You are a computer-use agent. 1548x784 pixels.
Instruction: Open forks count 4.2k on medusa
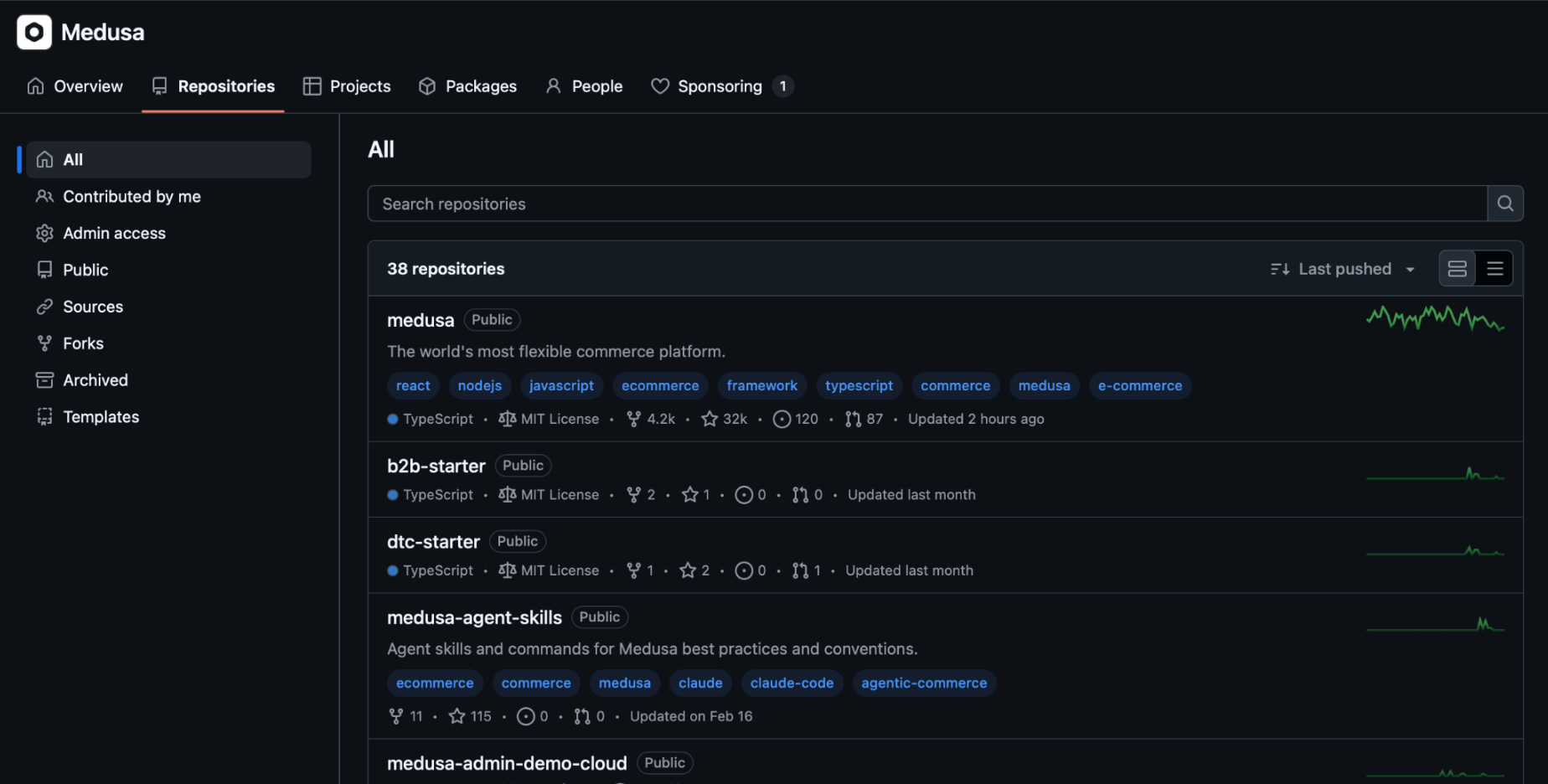(x=651, y=419)
